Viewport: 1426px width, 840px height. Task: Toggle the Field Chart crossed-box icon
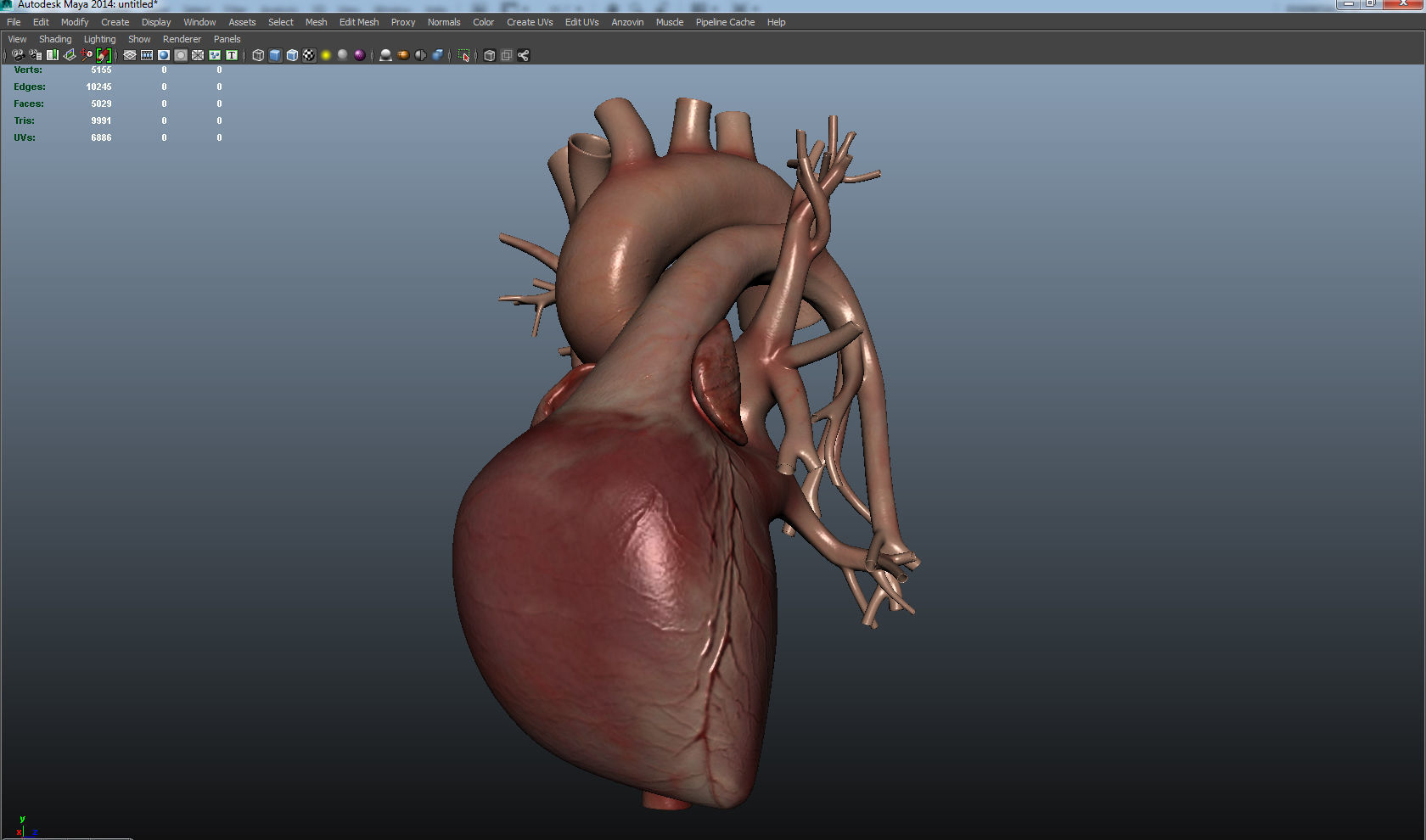coord(198,55)
